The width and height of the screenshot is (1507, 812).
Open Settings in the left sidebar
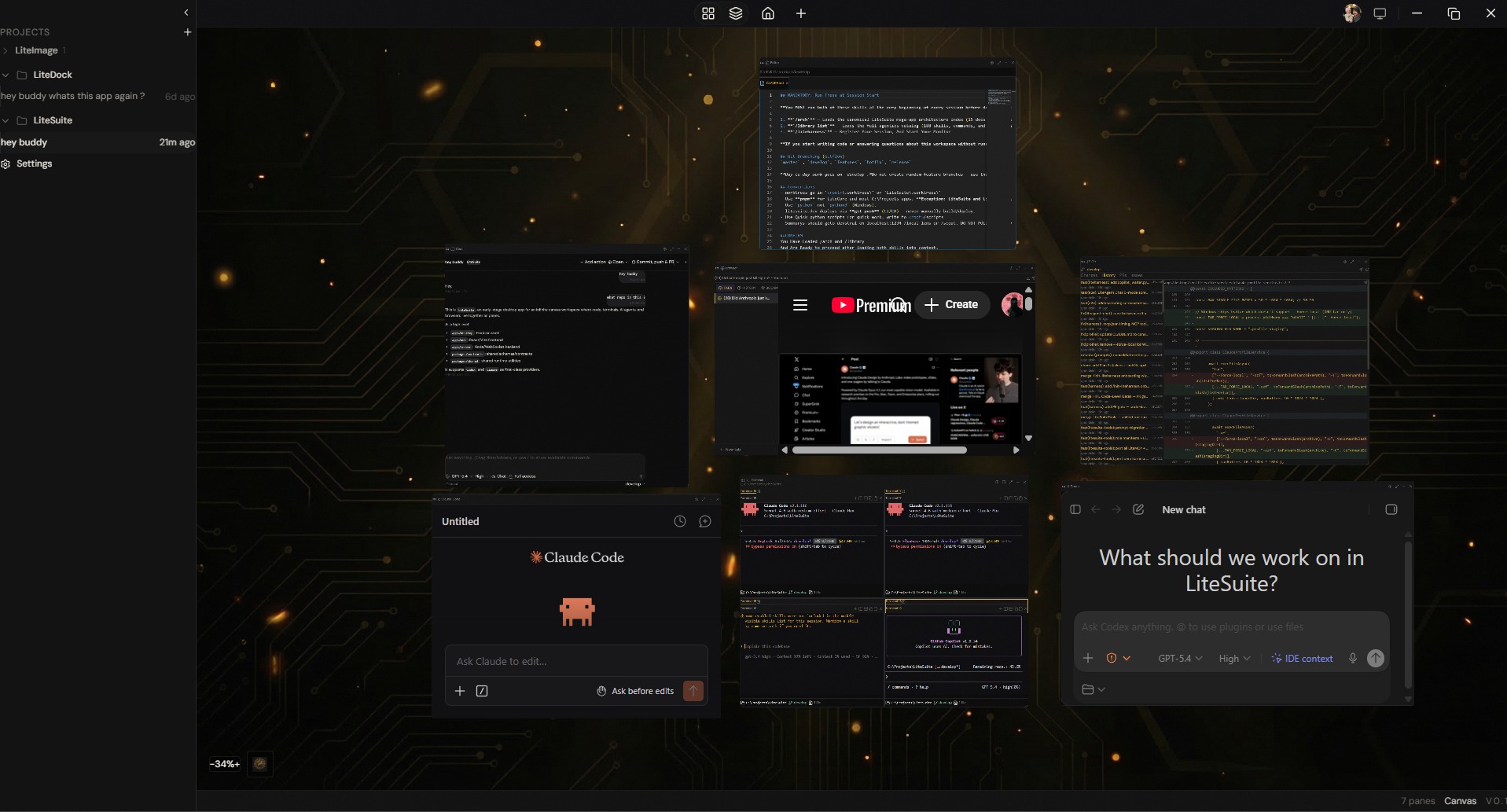34,164
